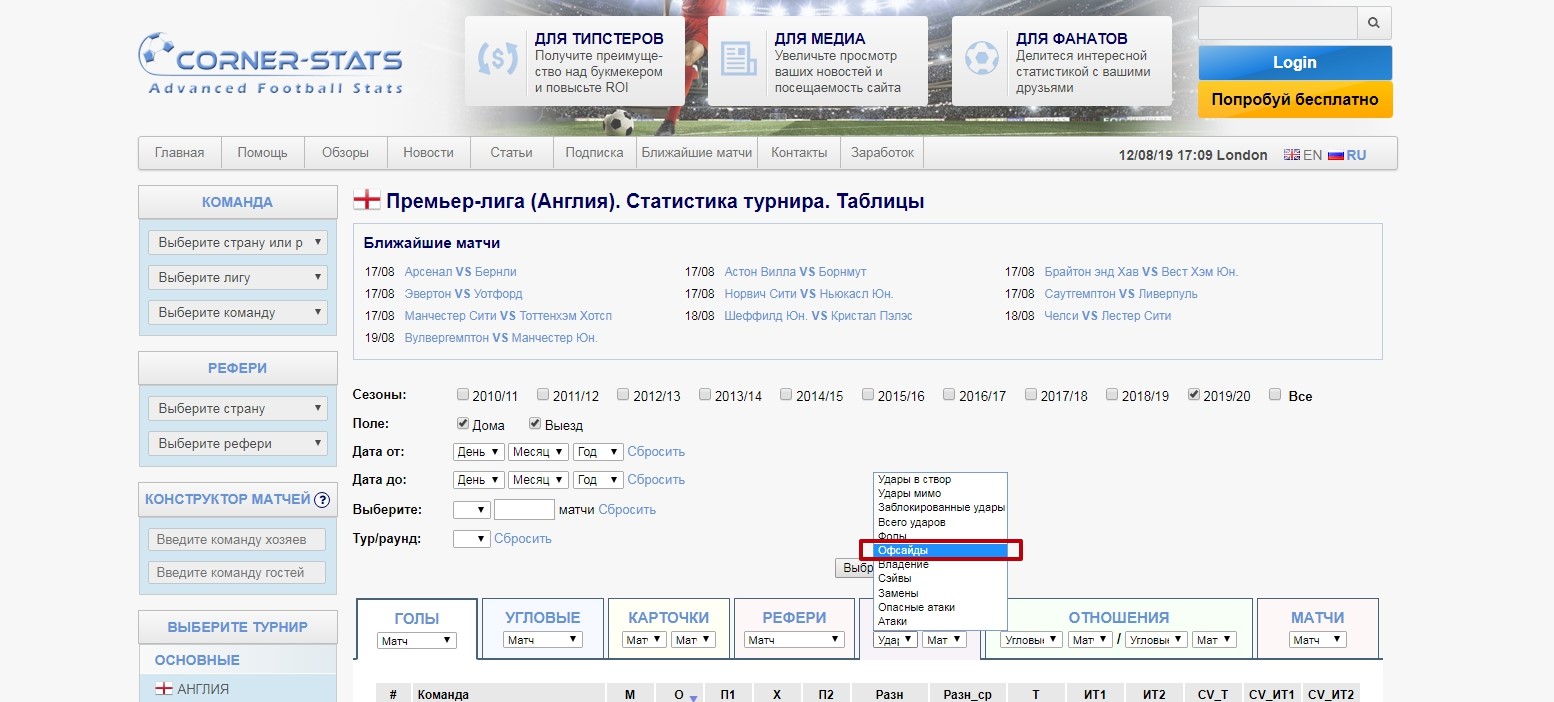This screenshot has height=702, width=1554.
Task: Click the search magnifier icon
Action: click(1373, 22)
